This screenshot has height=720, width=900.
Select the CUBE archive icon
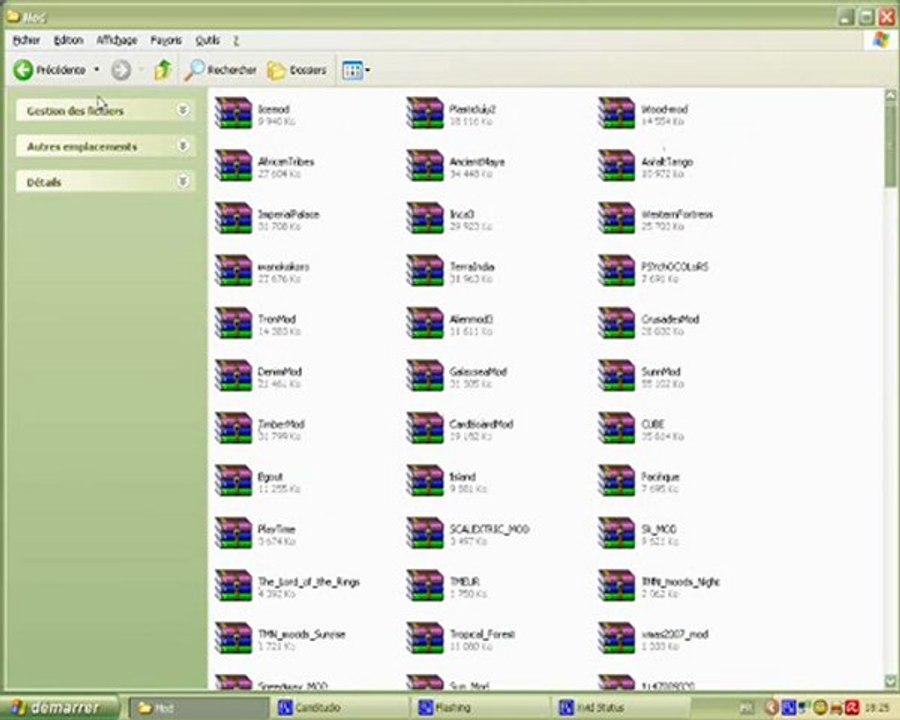pyautogui.click(x=616, y=428)
